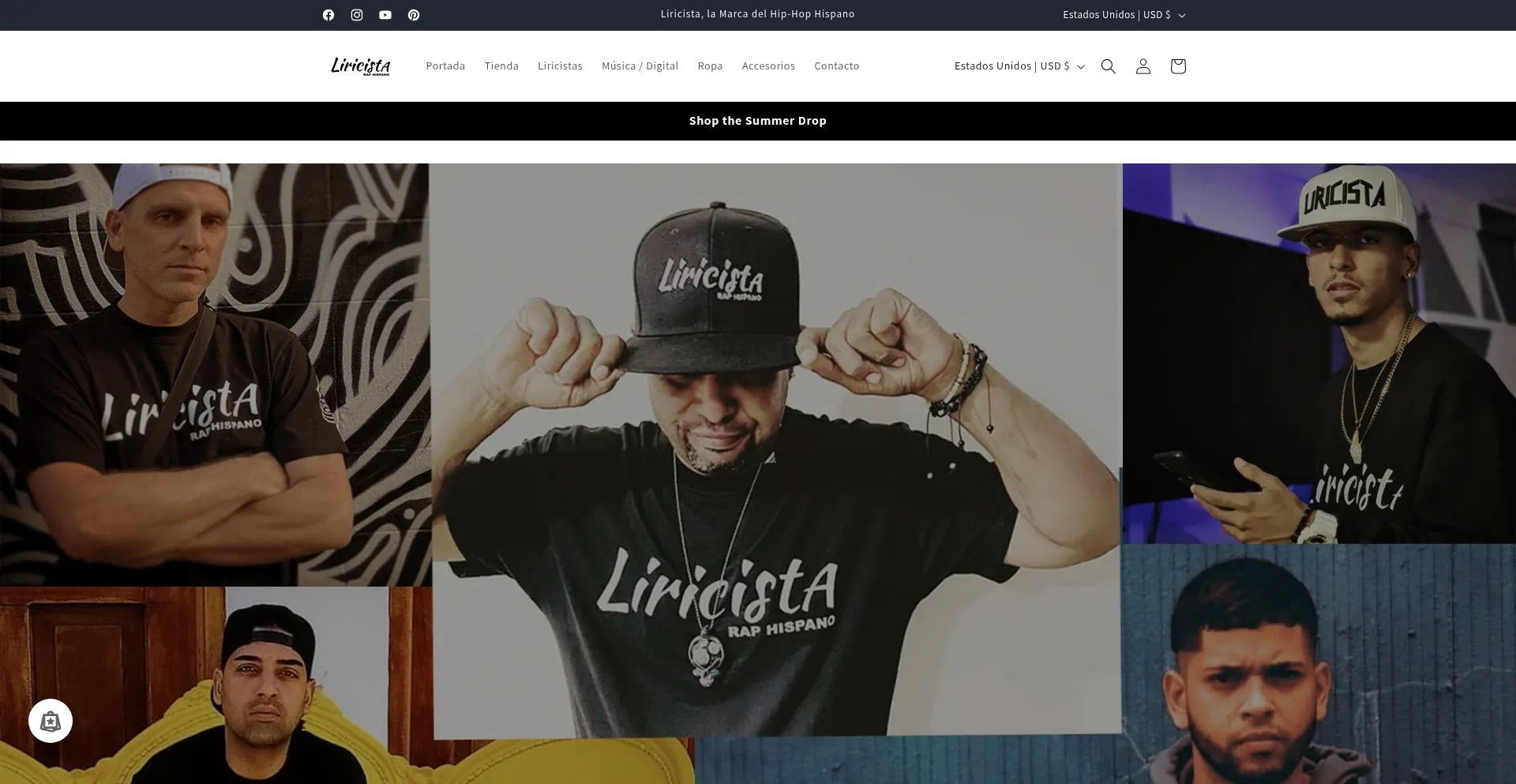This screenshot has width=1516, height=784.
Task: Open the floating rewards badge button
Action: tap(51, 721)
